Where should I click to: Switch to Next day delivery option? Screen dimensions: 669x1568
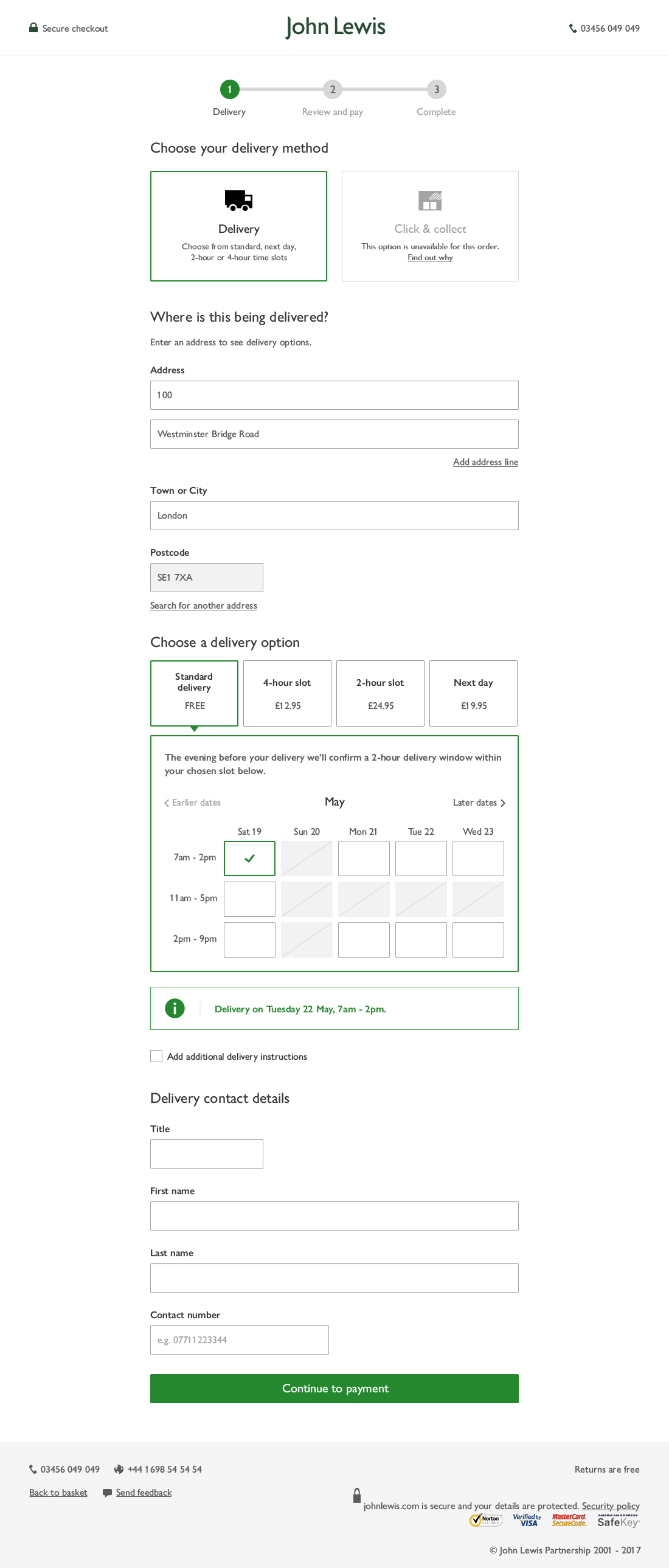coord(473,693)
